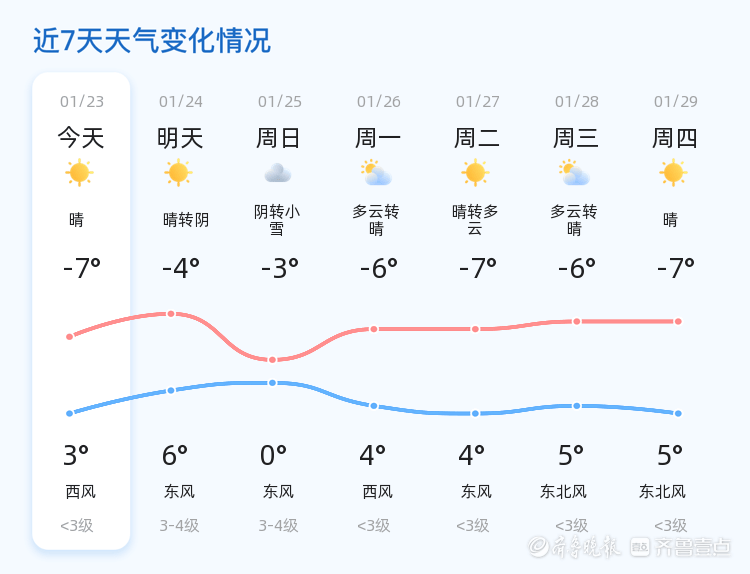The image size is (750, 574).
Task: Click the red curve point above 周四
Action: 678,321
